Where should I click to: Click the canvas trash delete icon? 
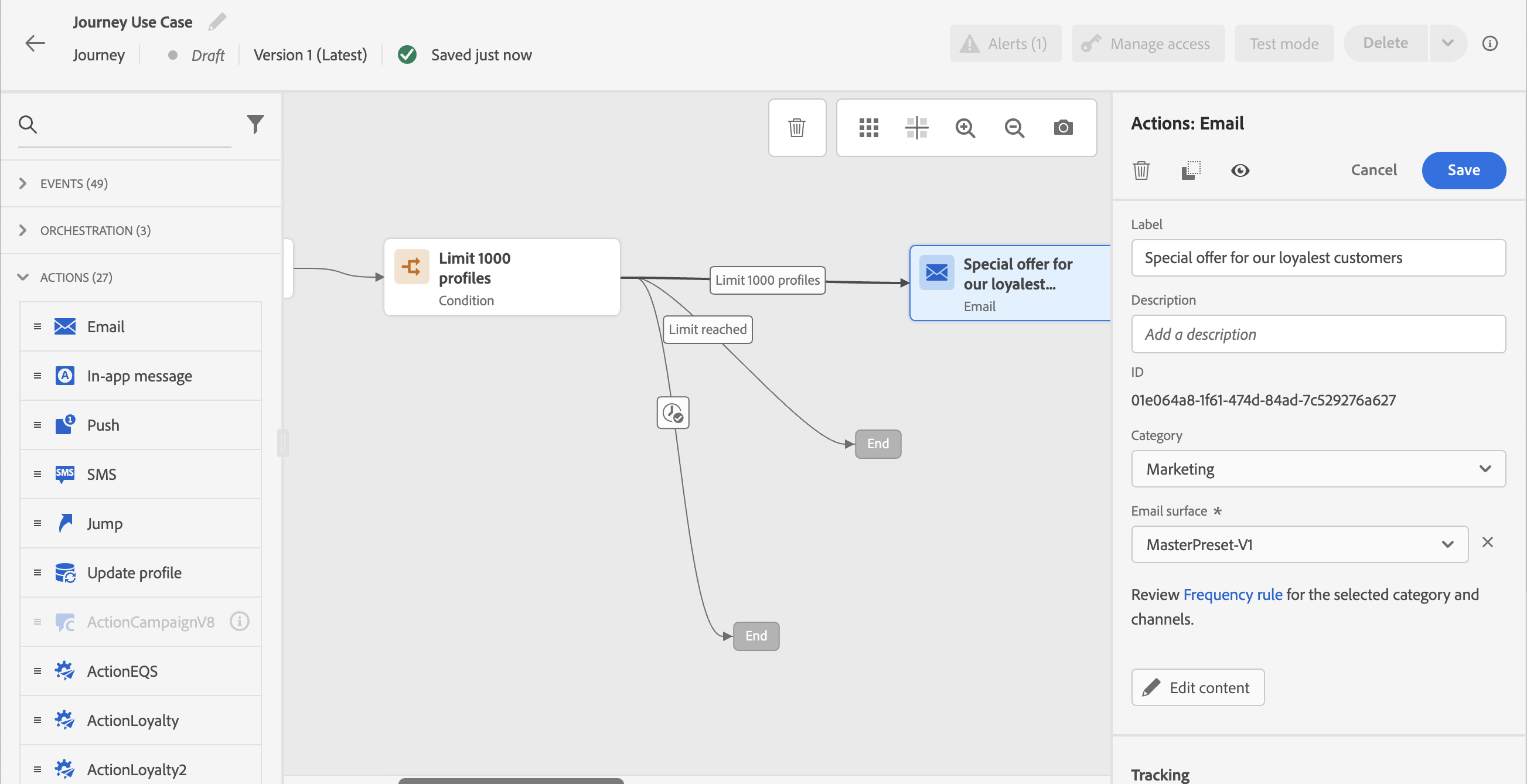coord(797,127)
